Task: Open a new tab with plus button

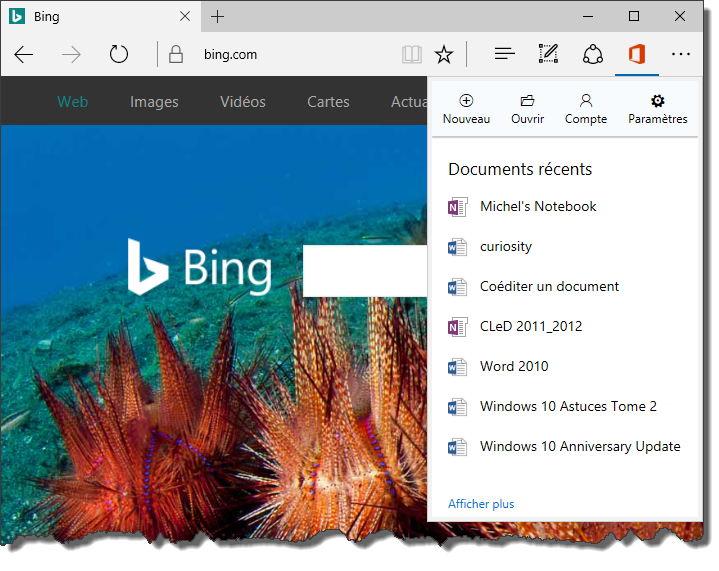Action: (218, 17)
